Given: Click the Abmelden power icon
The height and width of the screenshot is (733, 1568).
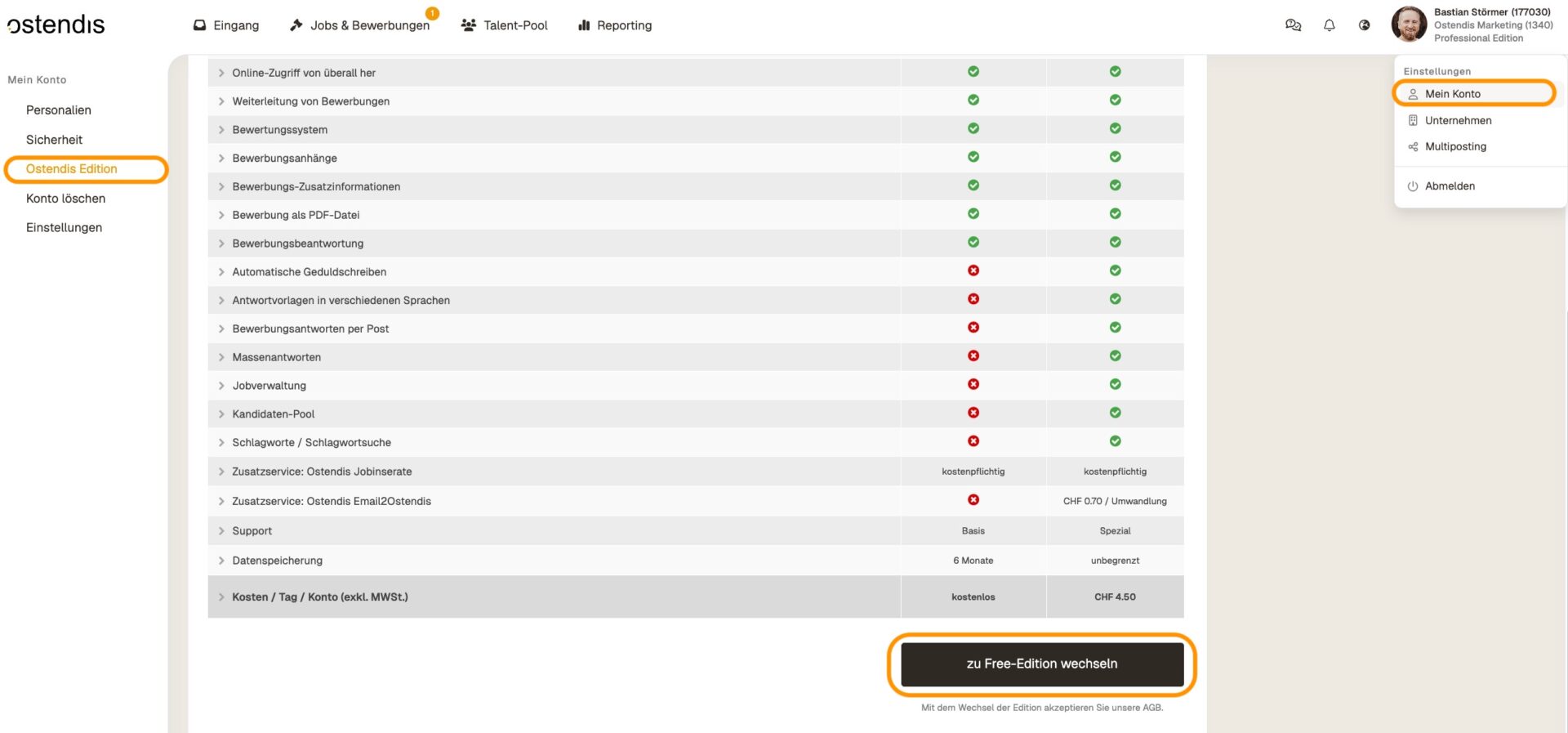Looking at the screenshot, I should pos(1413,186).
